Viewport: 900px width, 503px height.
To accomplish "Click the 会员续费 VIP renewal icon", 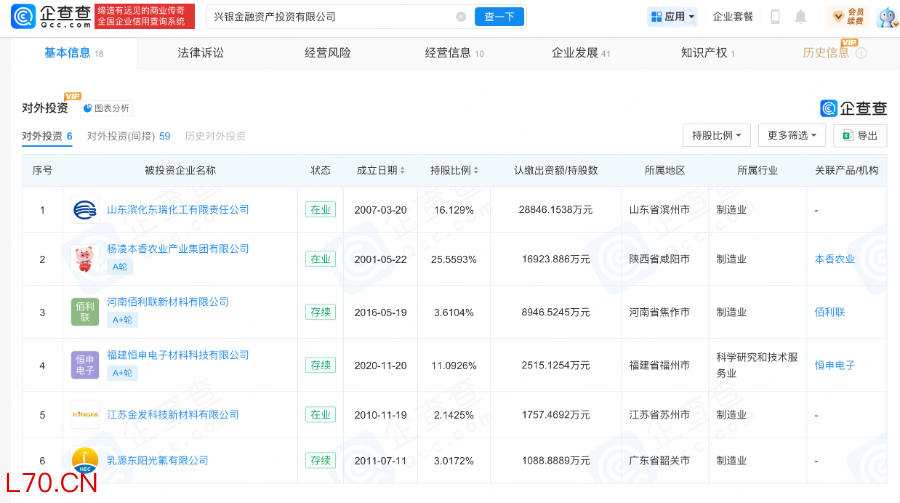I will pyautogui.click(x=847, y=17).
